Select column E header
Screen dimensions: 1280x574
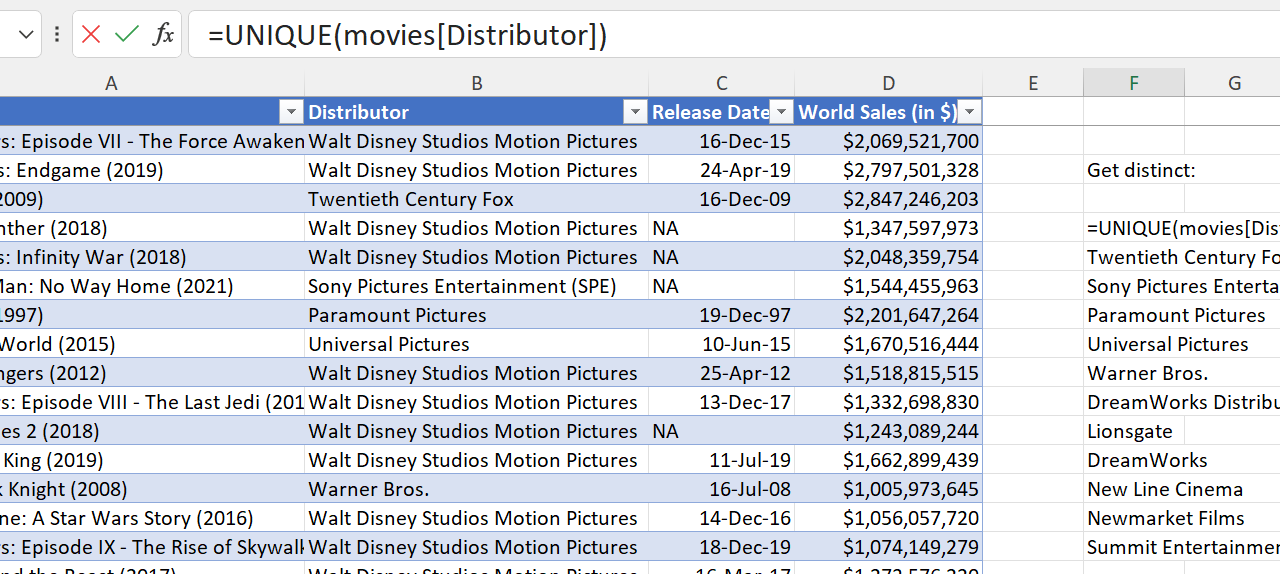pos(1032,84)
